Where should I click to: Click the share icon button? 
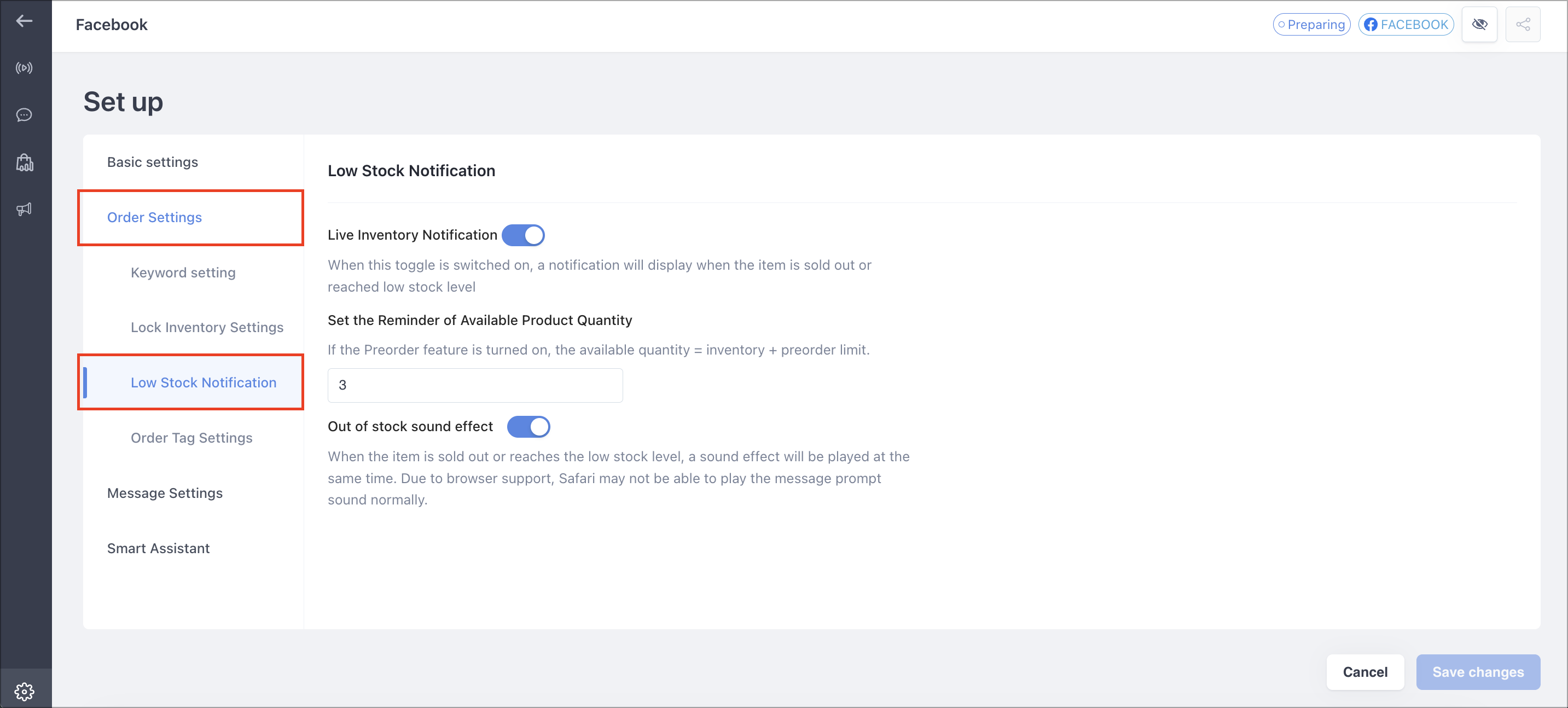point(1523,25)
